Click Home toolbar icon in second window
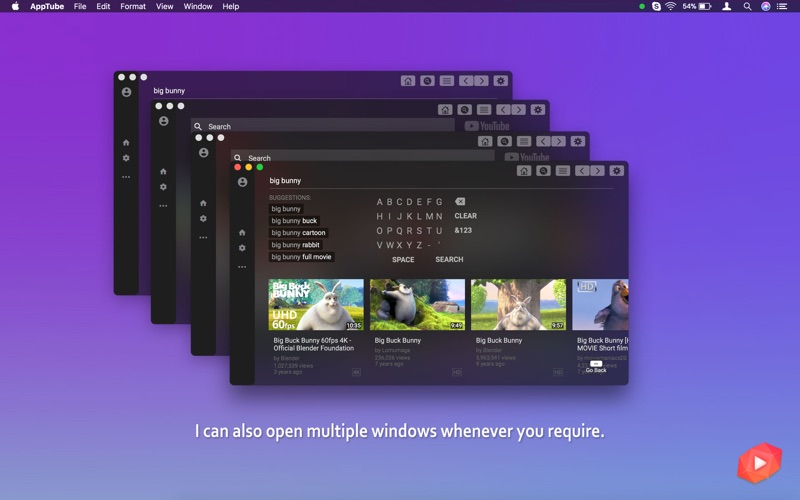This screenshot has width=800, height=500. [x=445, y=110]
